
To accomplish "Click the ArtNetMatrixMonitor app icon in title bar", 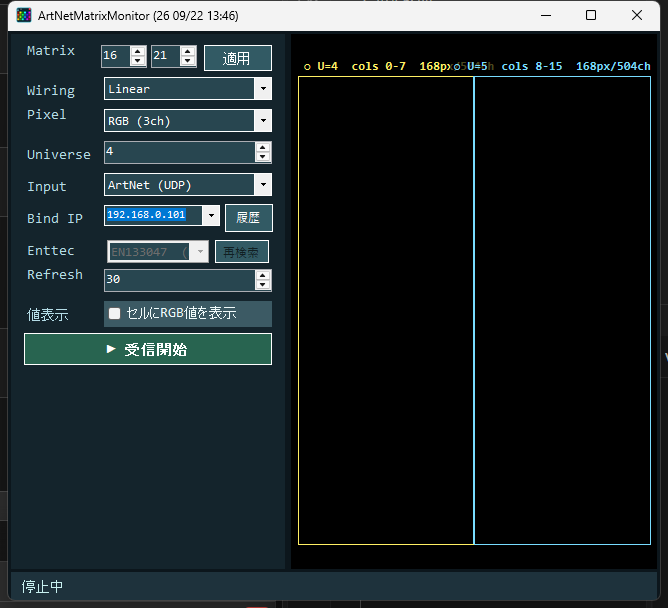I will [x=24, y=15].
